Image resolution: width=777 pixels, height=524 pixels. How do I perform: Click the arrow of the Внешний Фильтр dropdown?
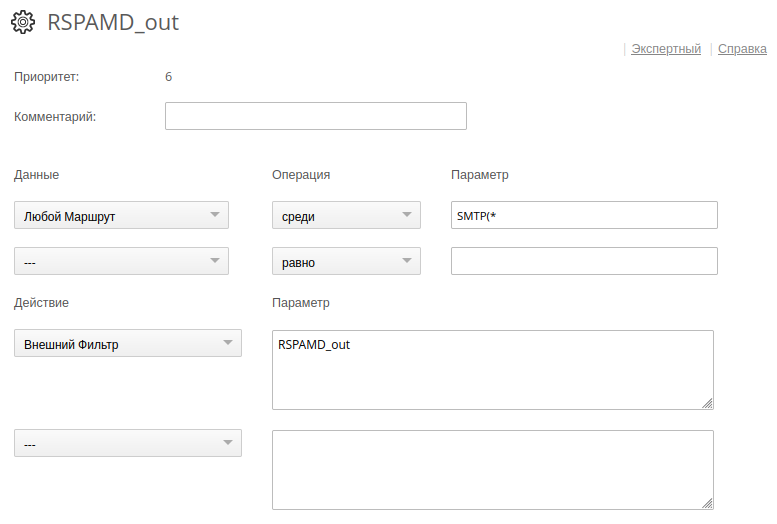[228, 343]
